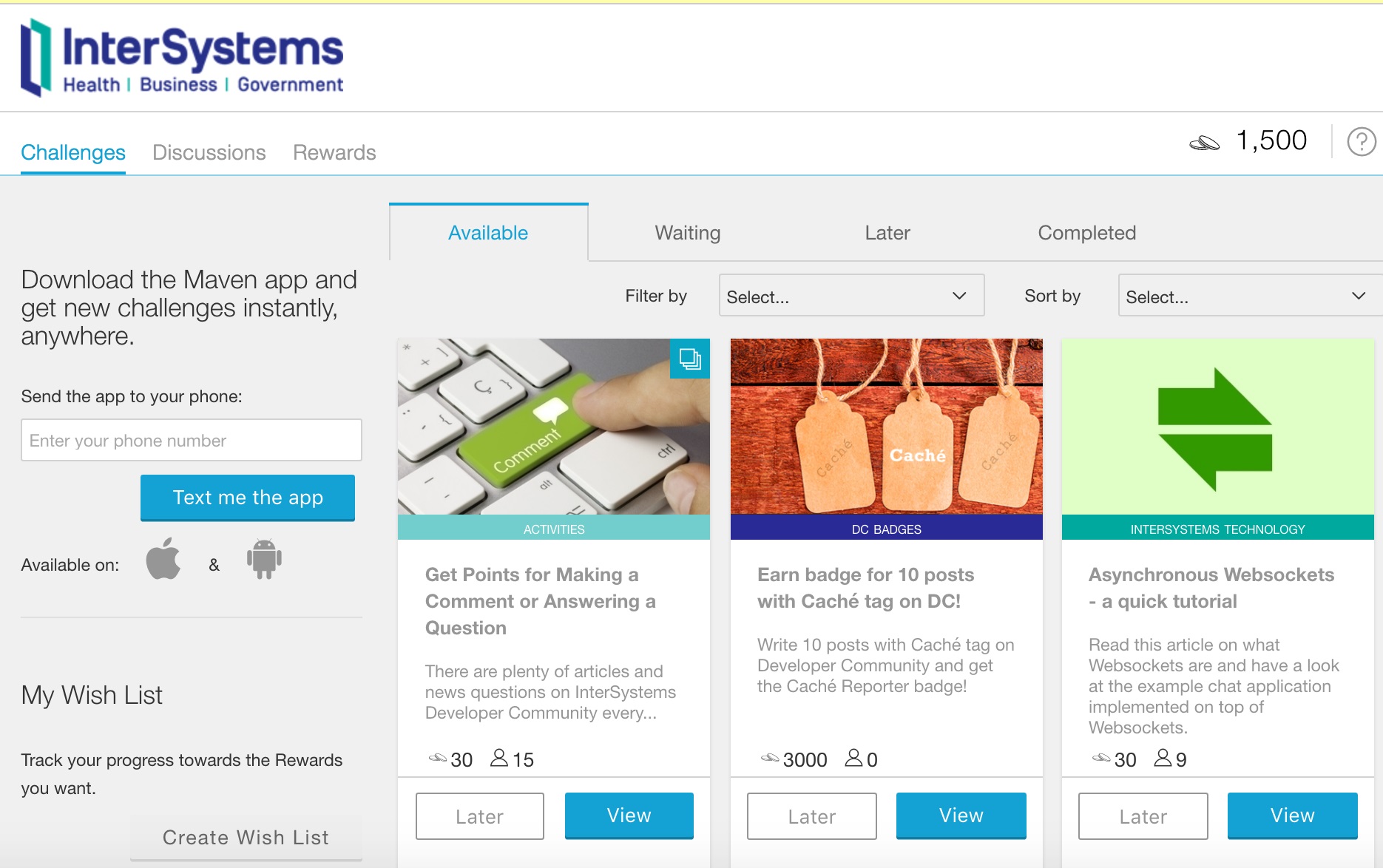This screenshot has height=868, width=1383.
Task: Click the points coin icon beside 1,500
Action: [1204, 142]
